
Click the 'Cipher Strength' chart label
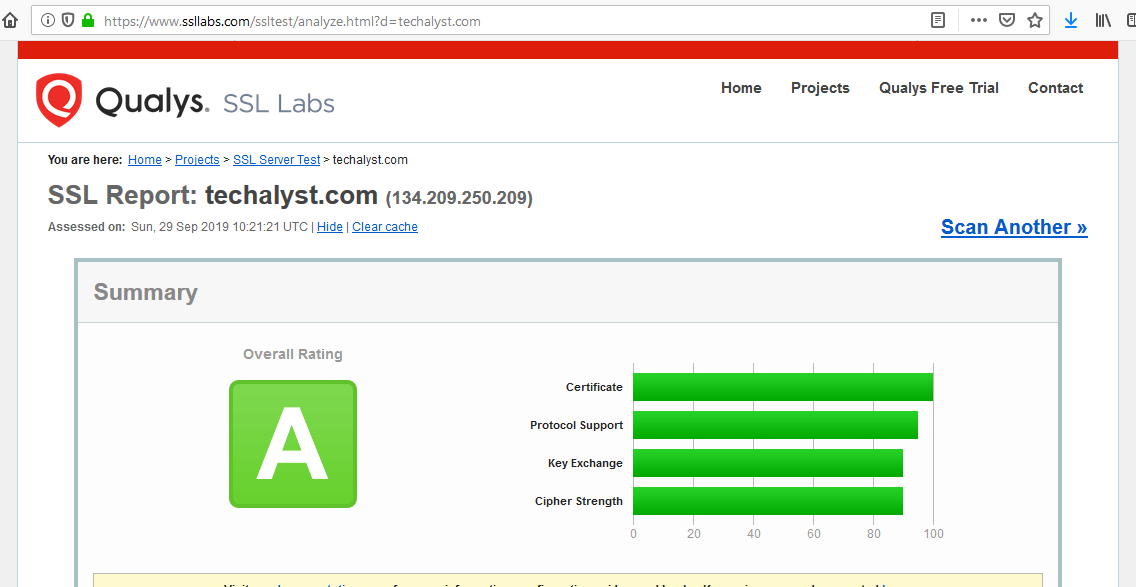579,501
